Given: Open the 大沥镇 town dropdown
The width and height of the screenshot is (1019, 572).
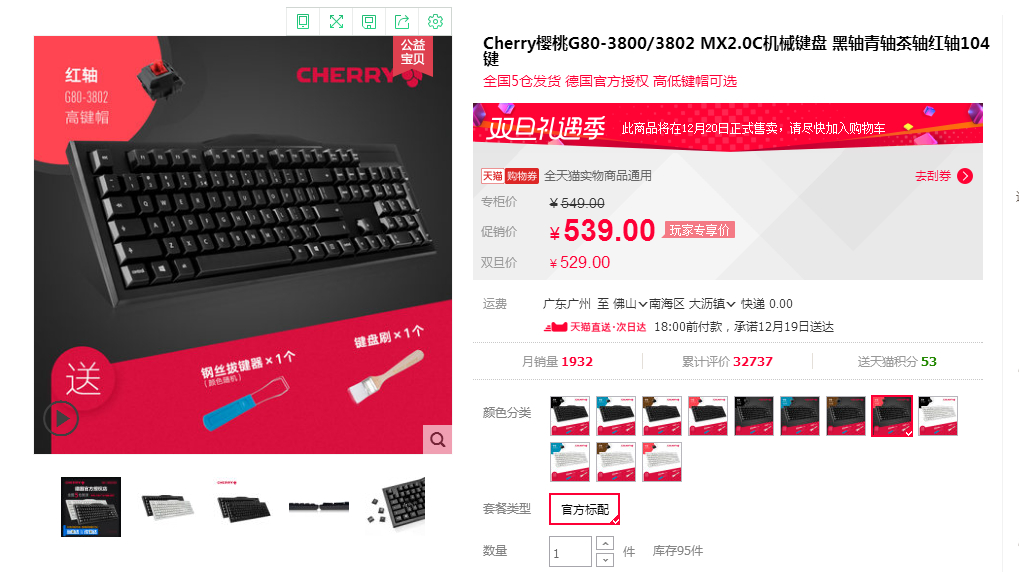Looking at the screenshot, I should (x=712, y=304).
